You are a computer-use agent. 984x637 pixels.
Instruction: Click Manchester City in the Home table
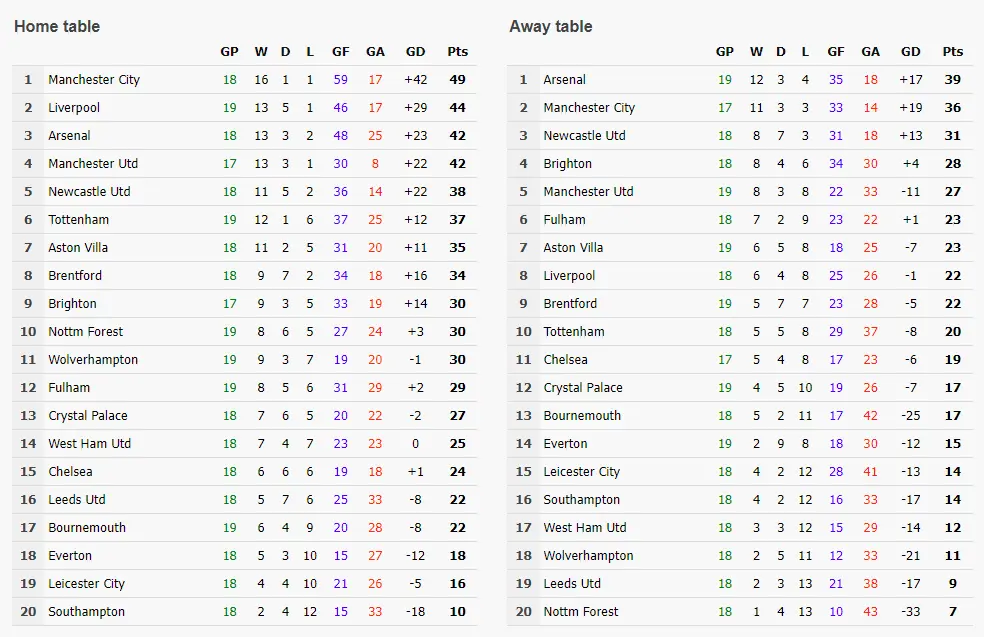click(x=94, y=80)
